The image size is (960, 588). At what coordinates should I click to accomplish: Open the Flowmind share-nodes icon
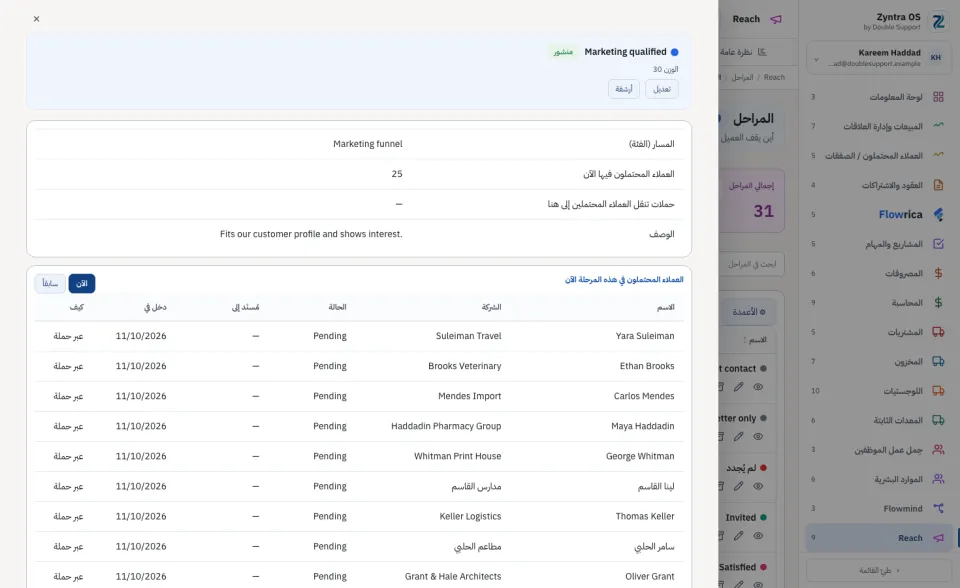pyautogui.click(x=938, y=508)
